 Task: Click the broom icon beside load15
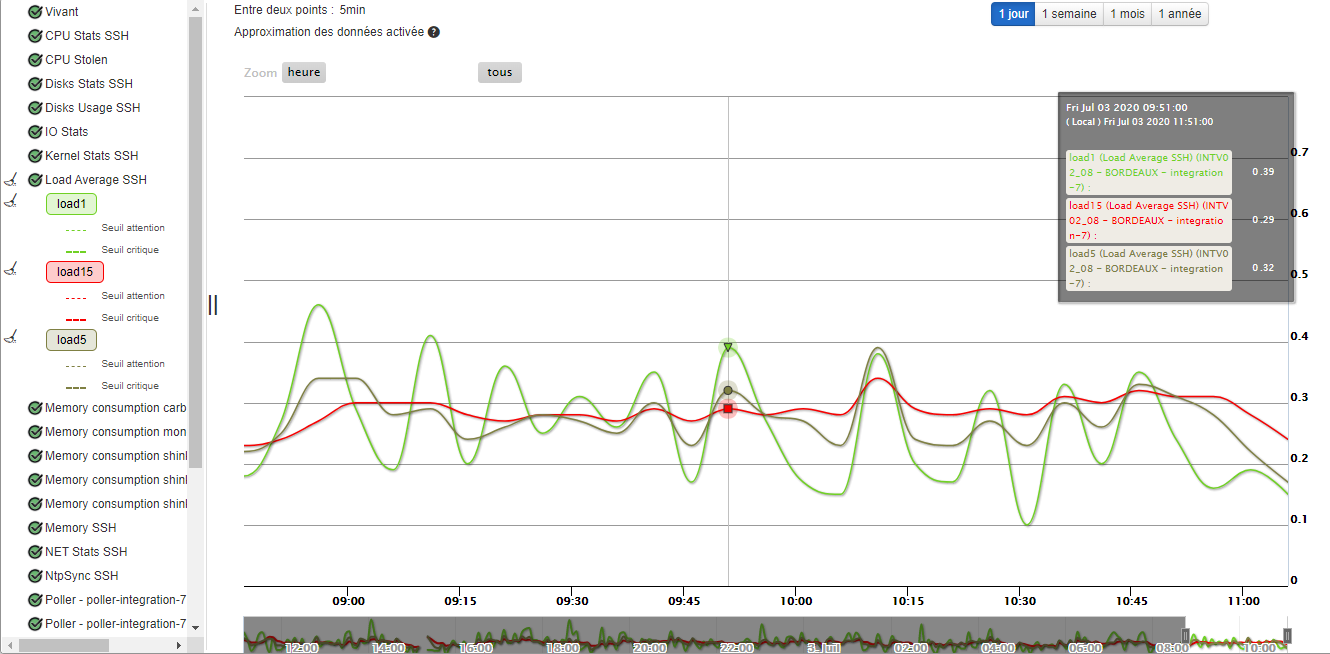point(11,268)
